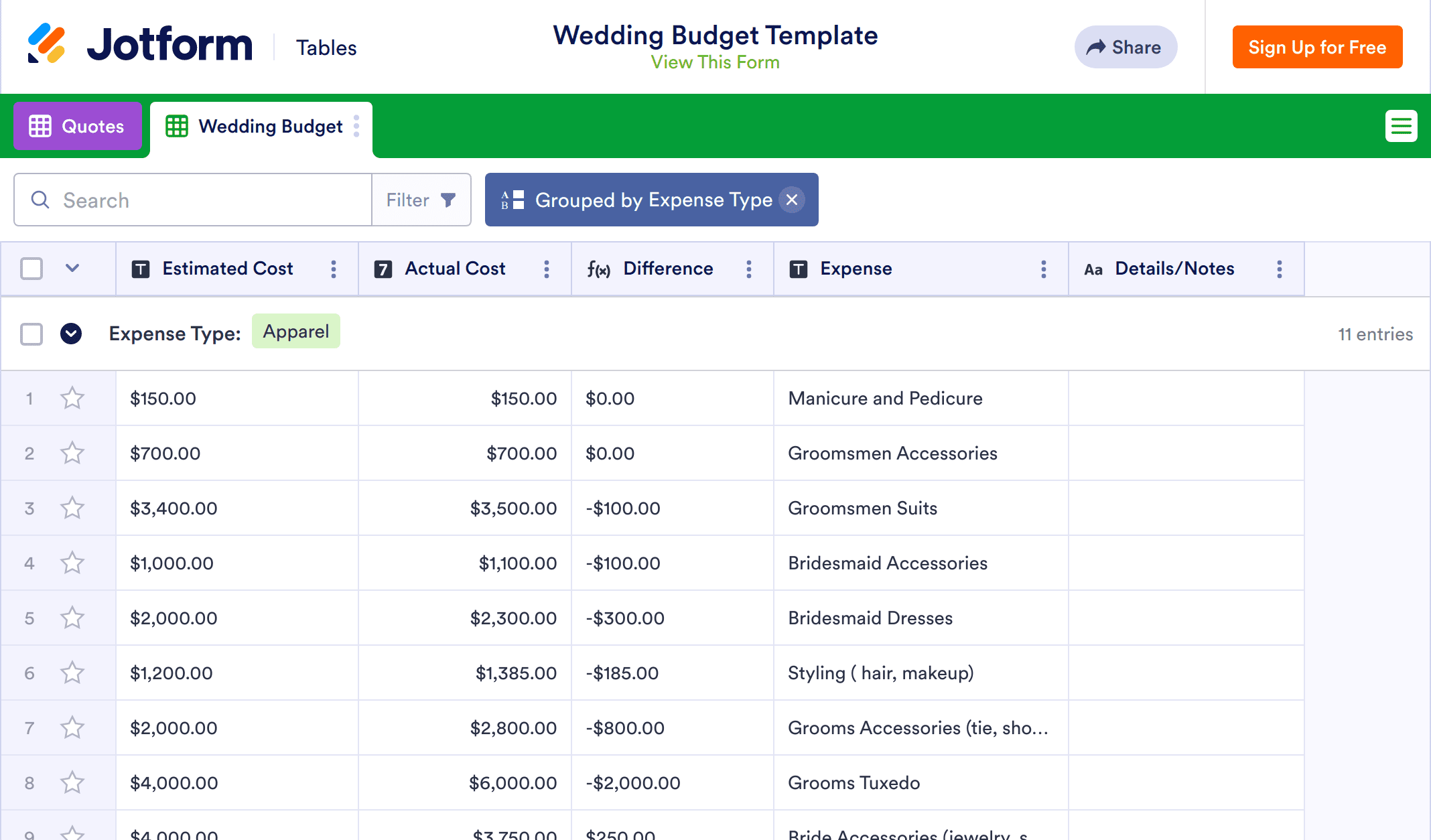The image size is (1431, 840).
Task: Check the Apparel group checkbox
Action: (x=31, y=334)
